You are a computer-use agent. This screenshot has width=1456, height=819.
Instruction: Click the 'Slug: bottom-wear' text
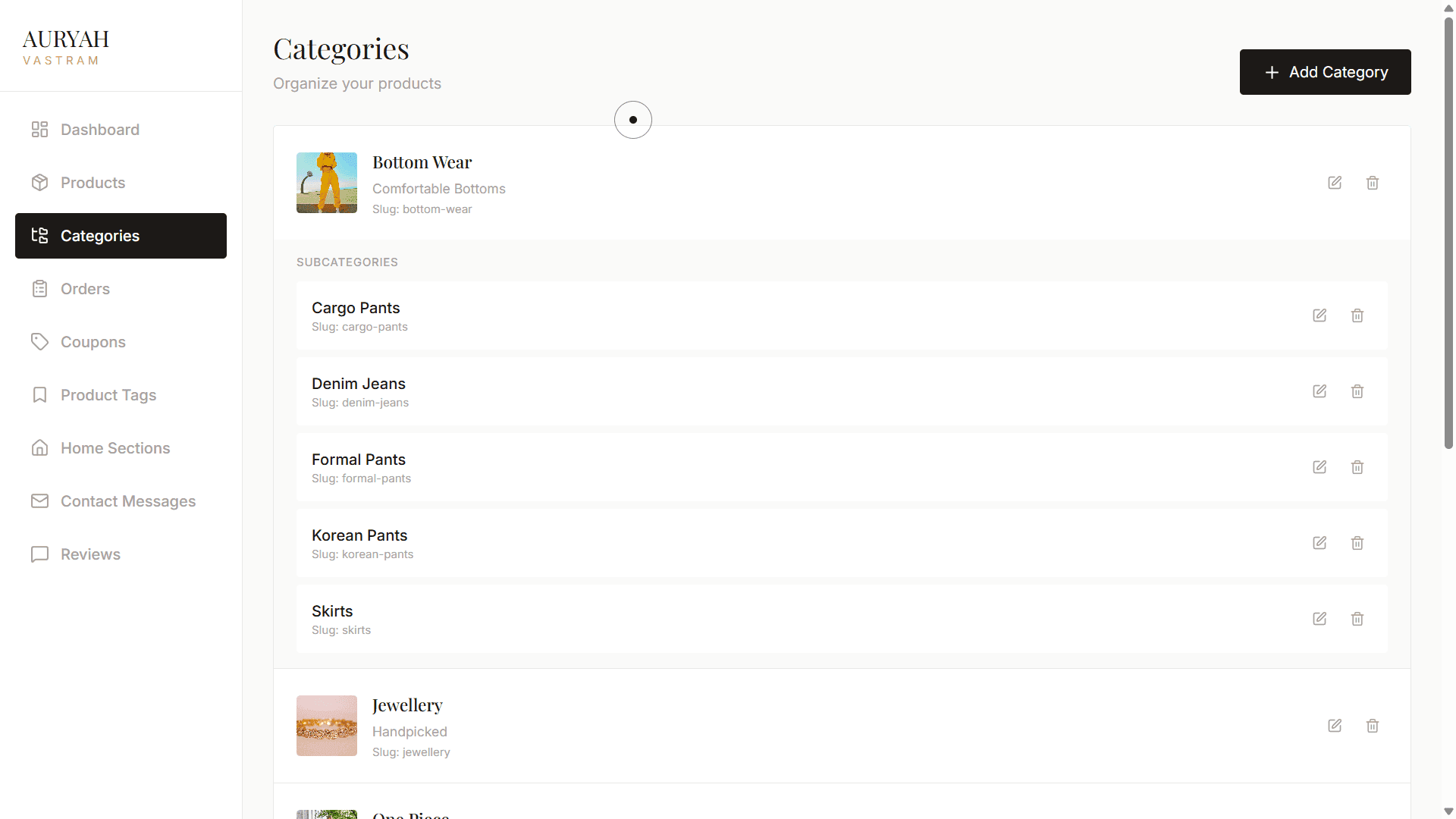[422, 209]
